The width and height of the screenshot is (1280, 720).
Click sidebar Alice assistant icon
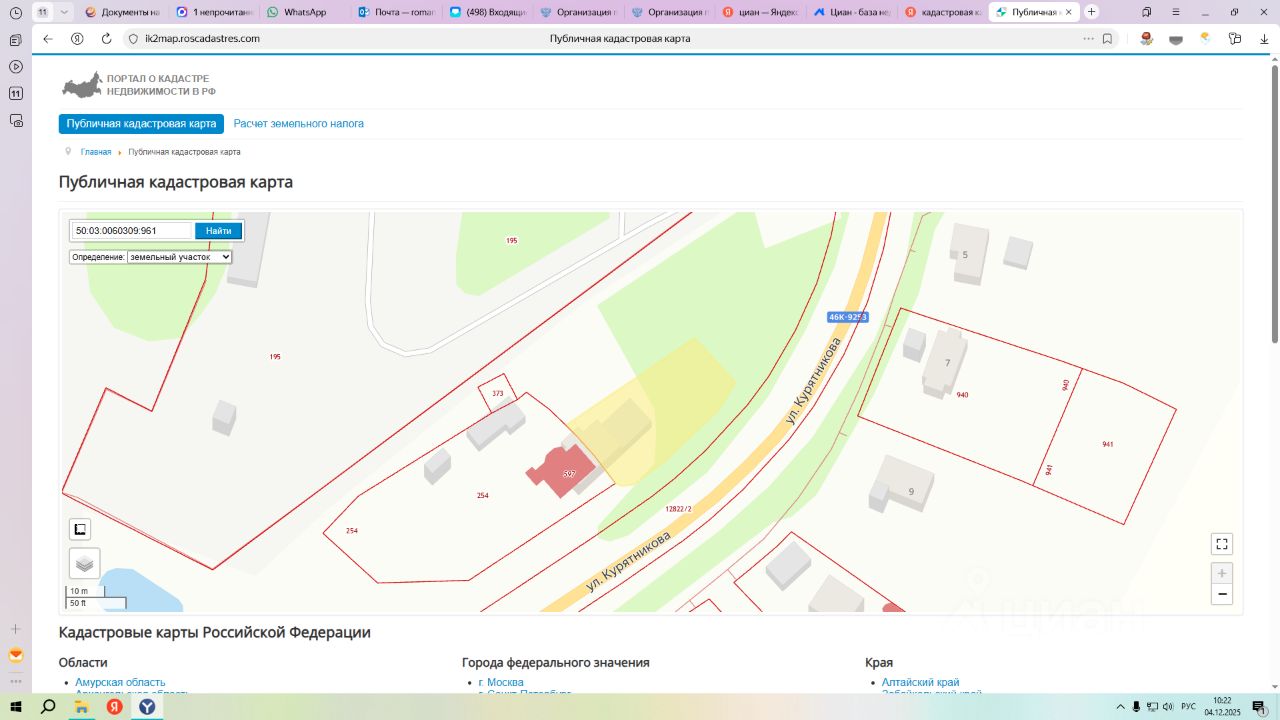[15, 656]
